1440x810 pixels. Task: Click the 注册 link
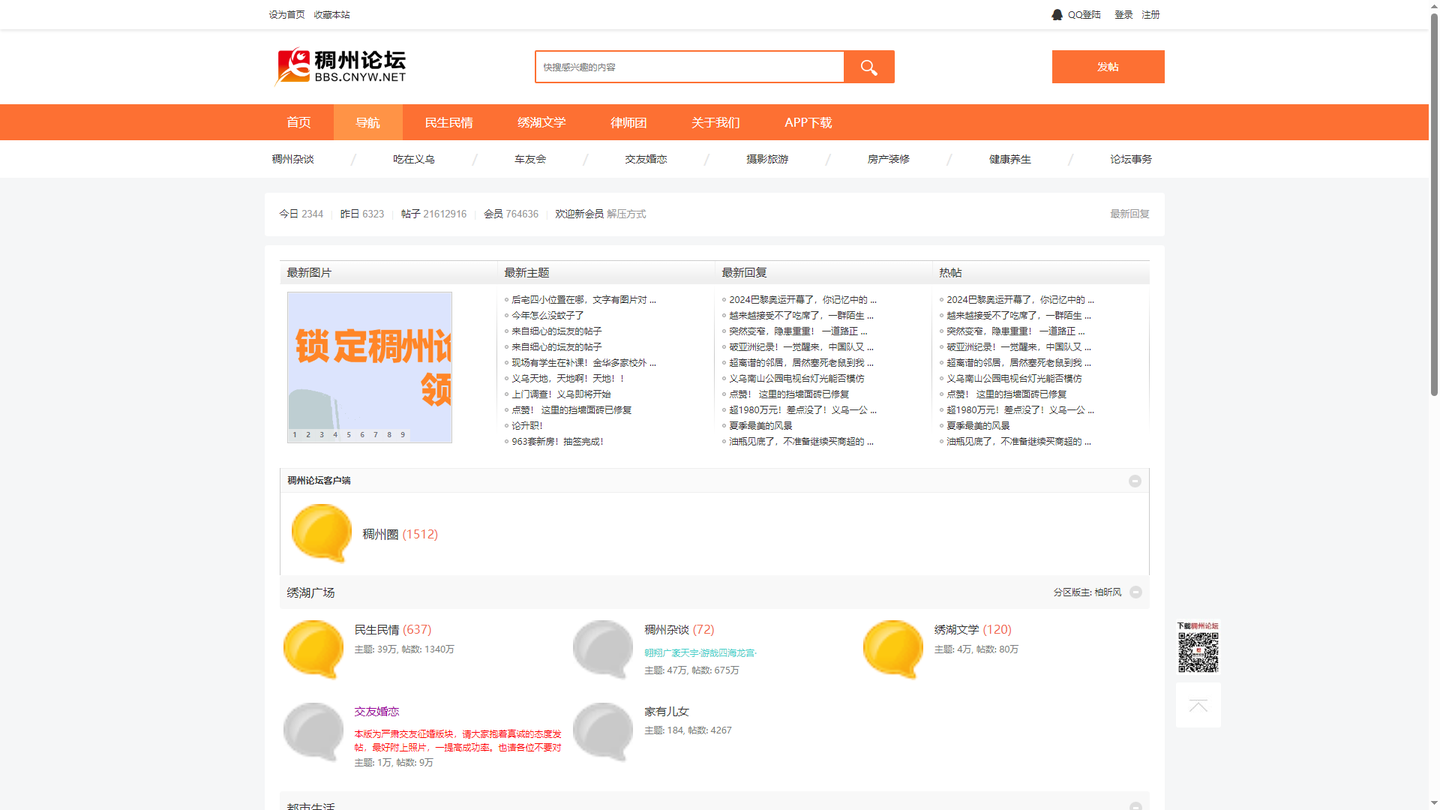(1151, 15)
